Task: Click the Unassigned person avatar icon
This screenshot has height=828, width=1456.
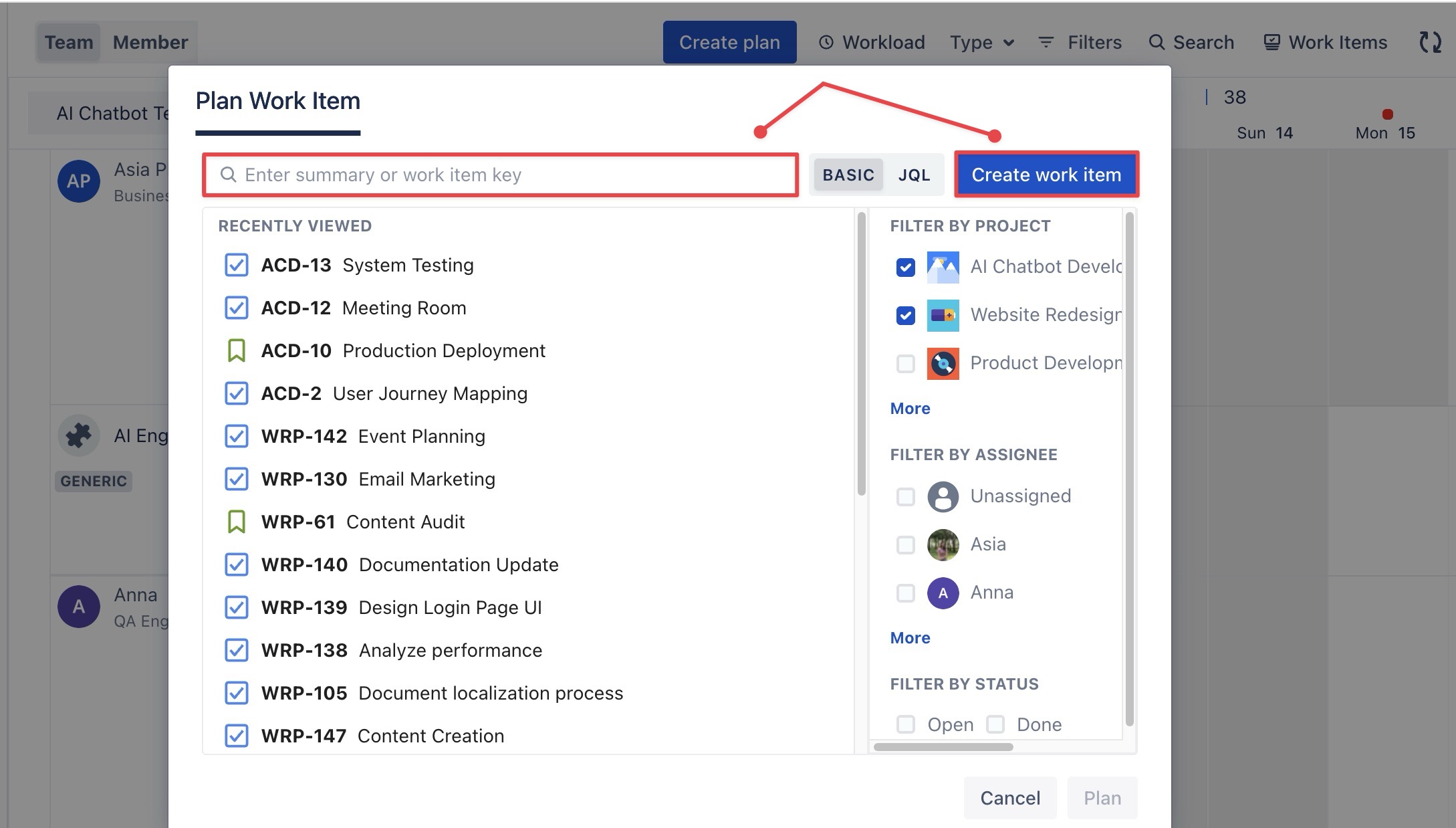Action: coord(943,496)
